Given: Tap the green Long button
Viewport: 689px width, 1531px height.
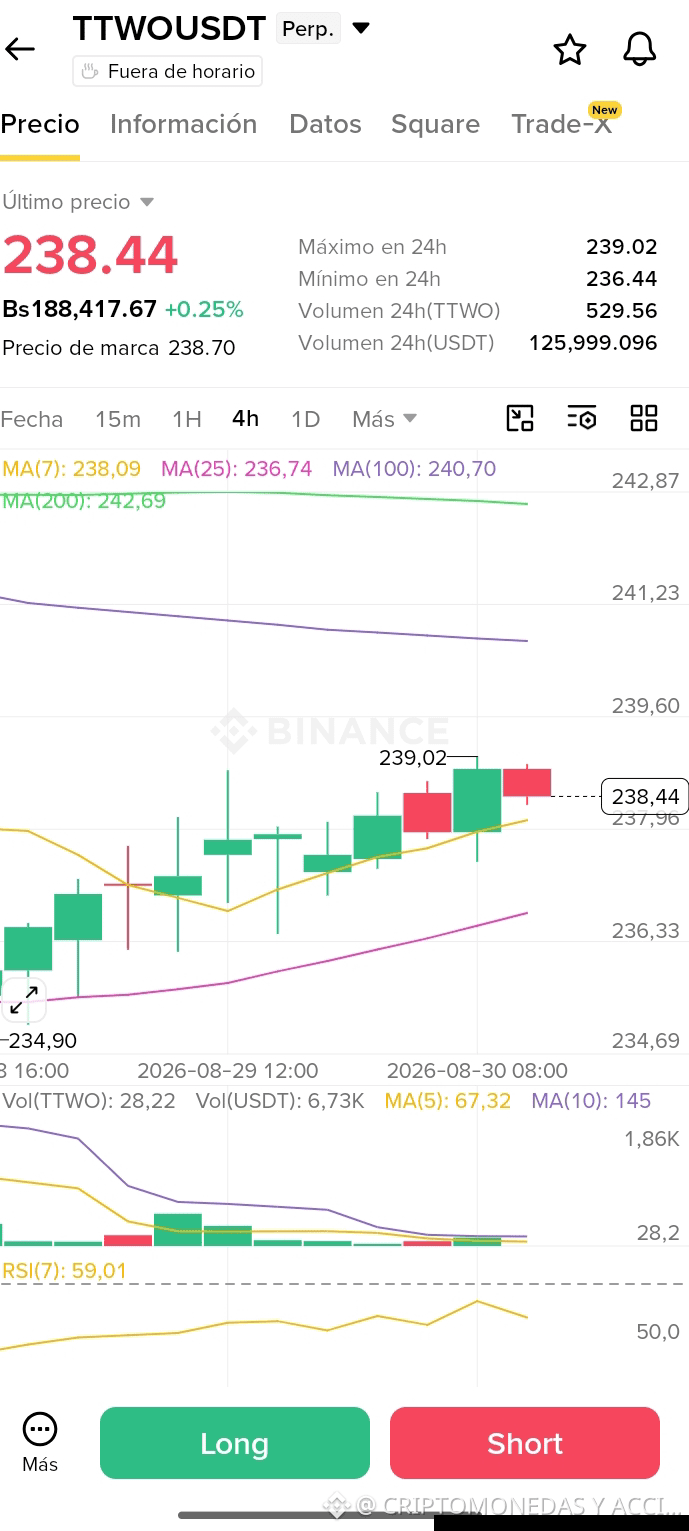Looking at the screenshot, I should point(235,1443).
